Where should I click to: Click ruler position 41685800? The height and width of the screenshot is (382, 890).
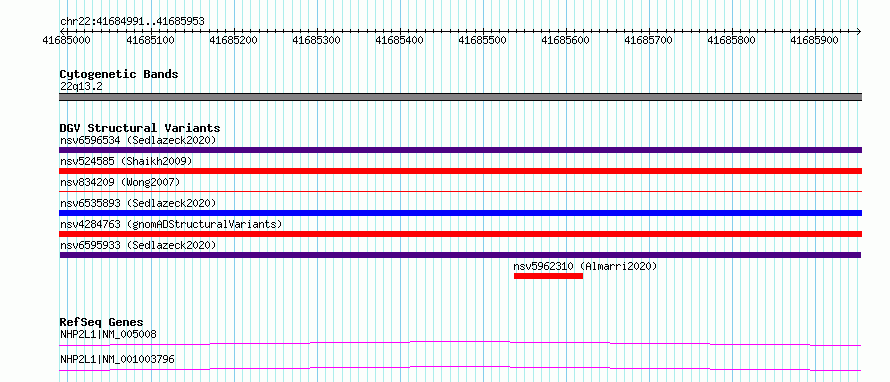[x=732, y=40]
